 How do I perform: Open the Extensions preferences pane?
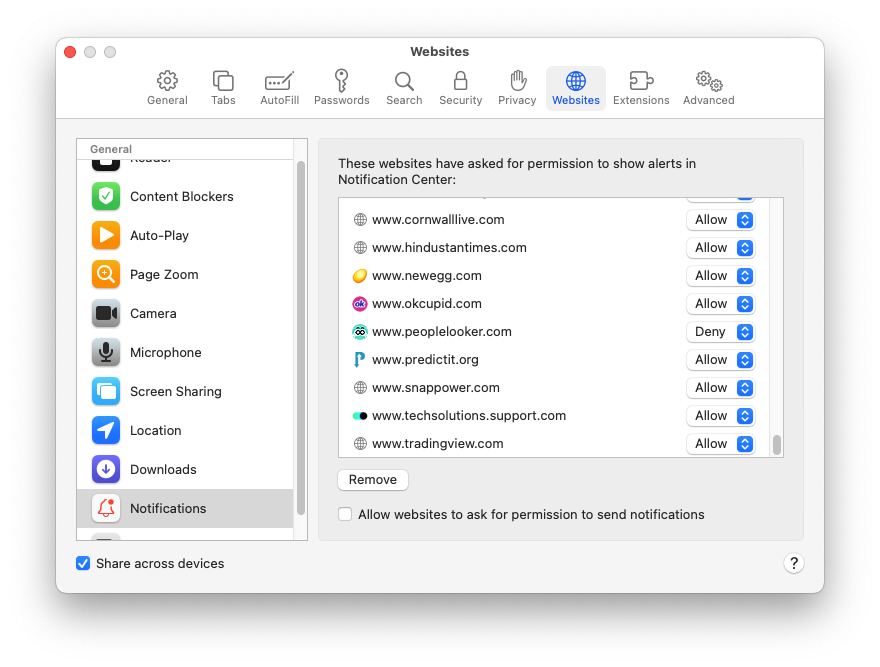(641, 88)
